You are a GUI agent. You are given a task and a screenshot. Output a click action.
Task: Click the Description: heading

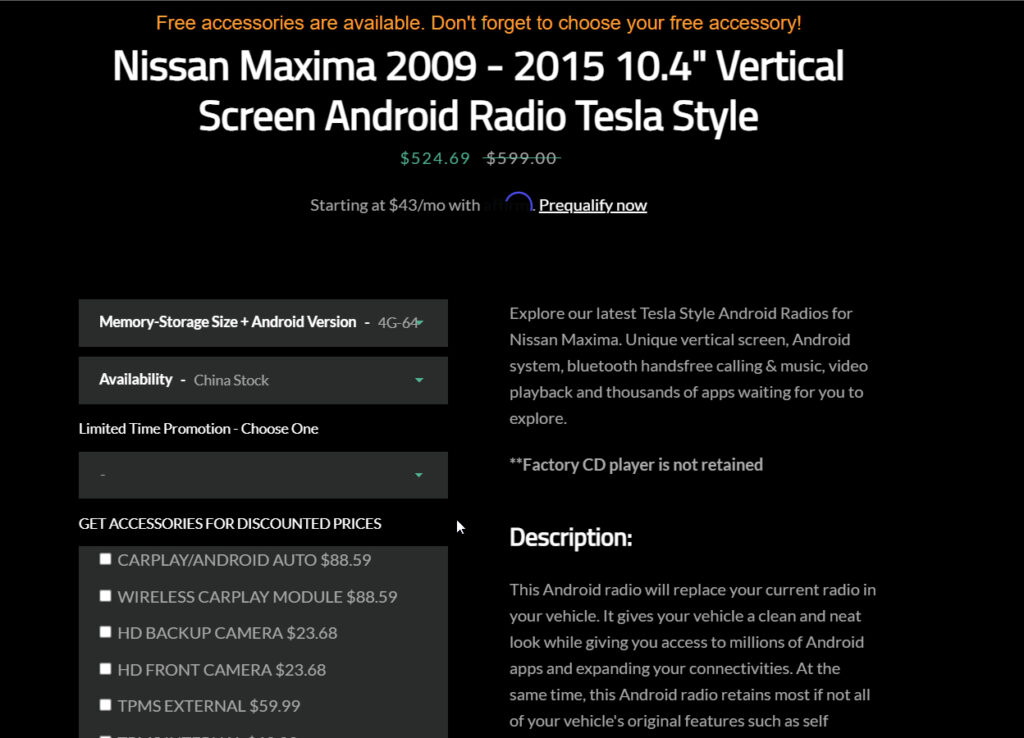click(570, 538)
